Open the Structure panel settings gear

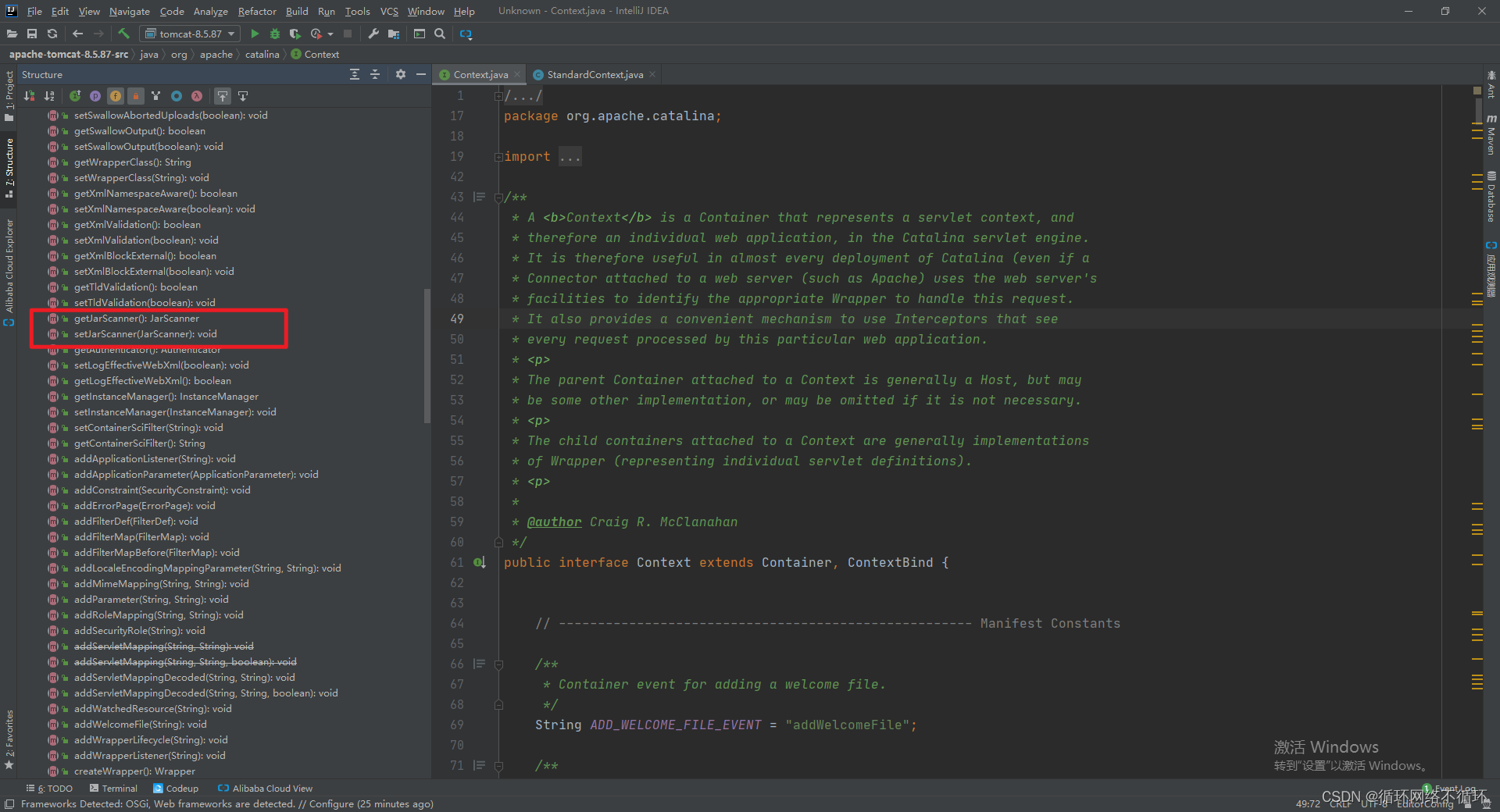pyautogui.click(x=401, y=74)
